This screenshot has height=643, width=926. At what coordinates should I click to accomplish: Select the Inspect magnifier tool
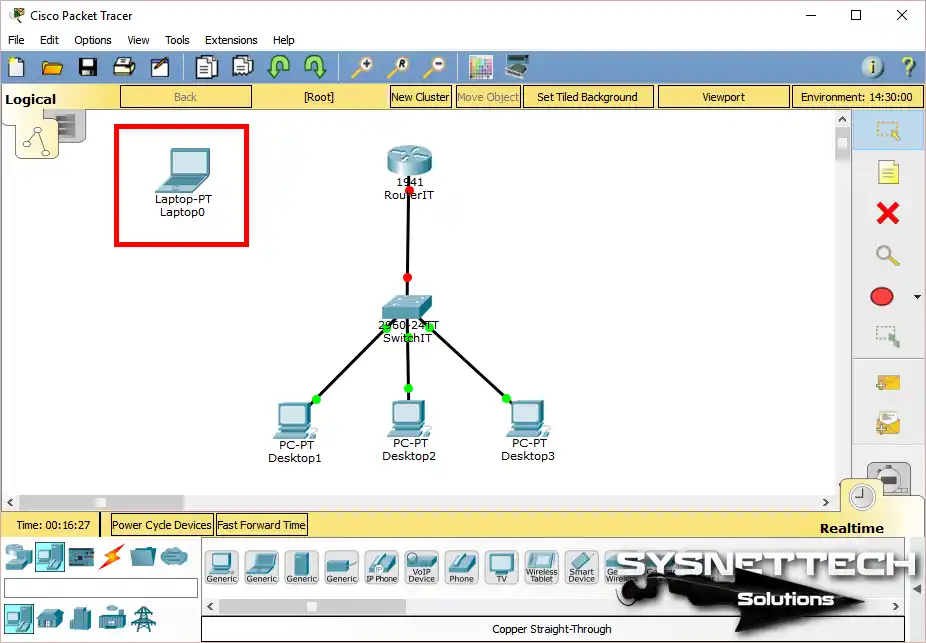click(x=886, y=255)
